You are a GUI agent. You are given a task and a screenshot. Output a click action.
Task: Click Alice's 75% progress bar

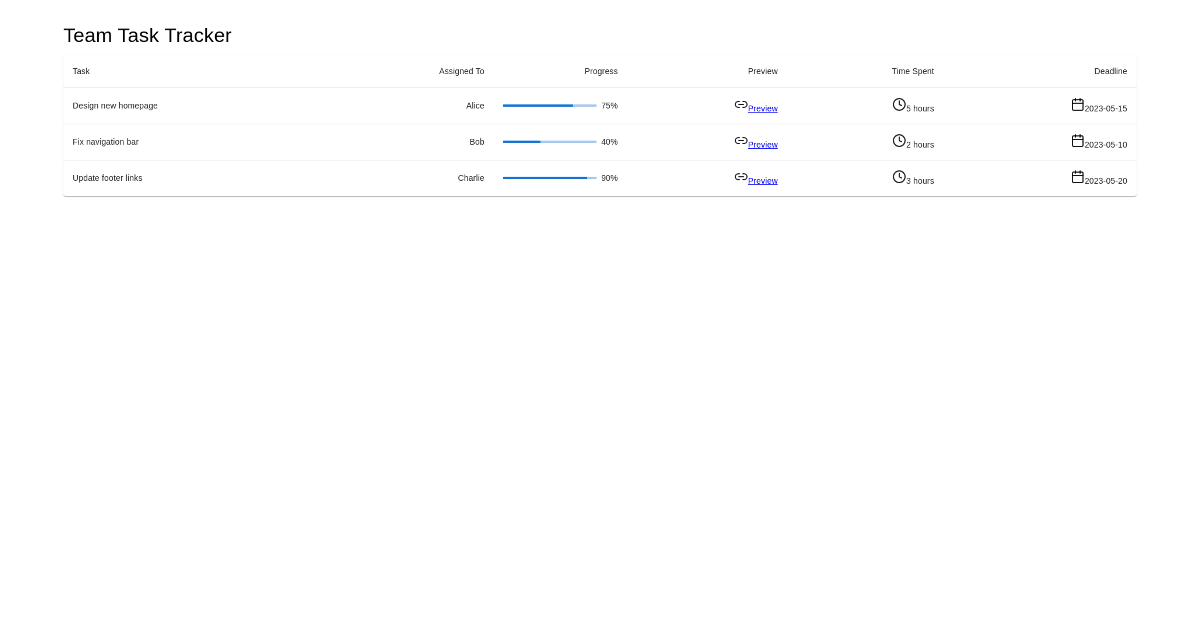pos(549,105)
